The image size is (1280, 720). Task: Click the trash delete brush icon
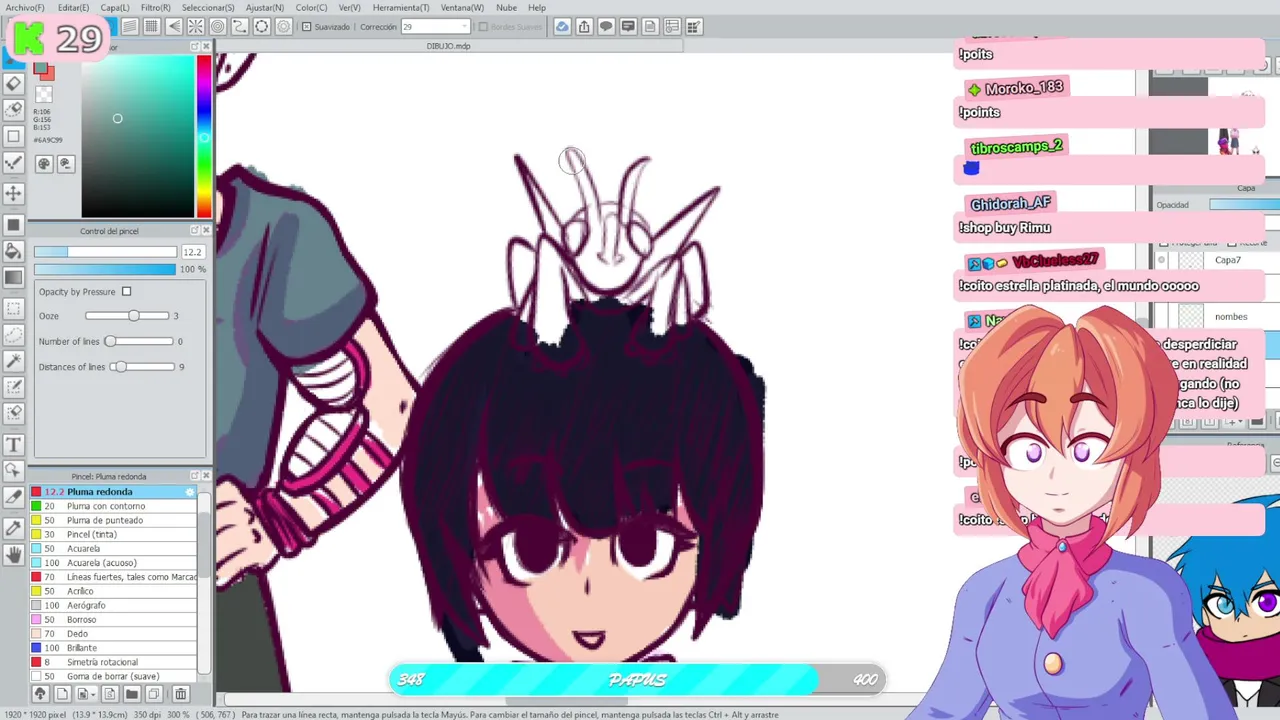tap(181, 694)
